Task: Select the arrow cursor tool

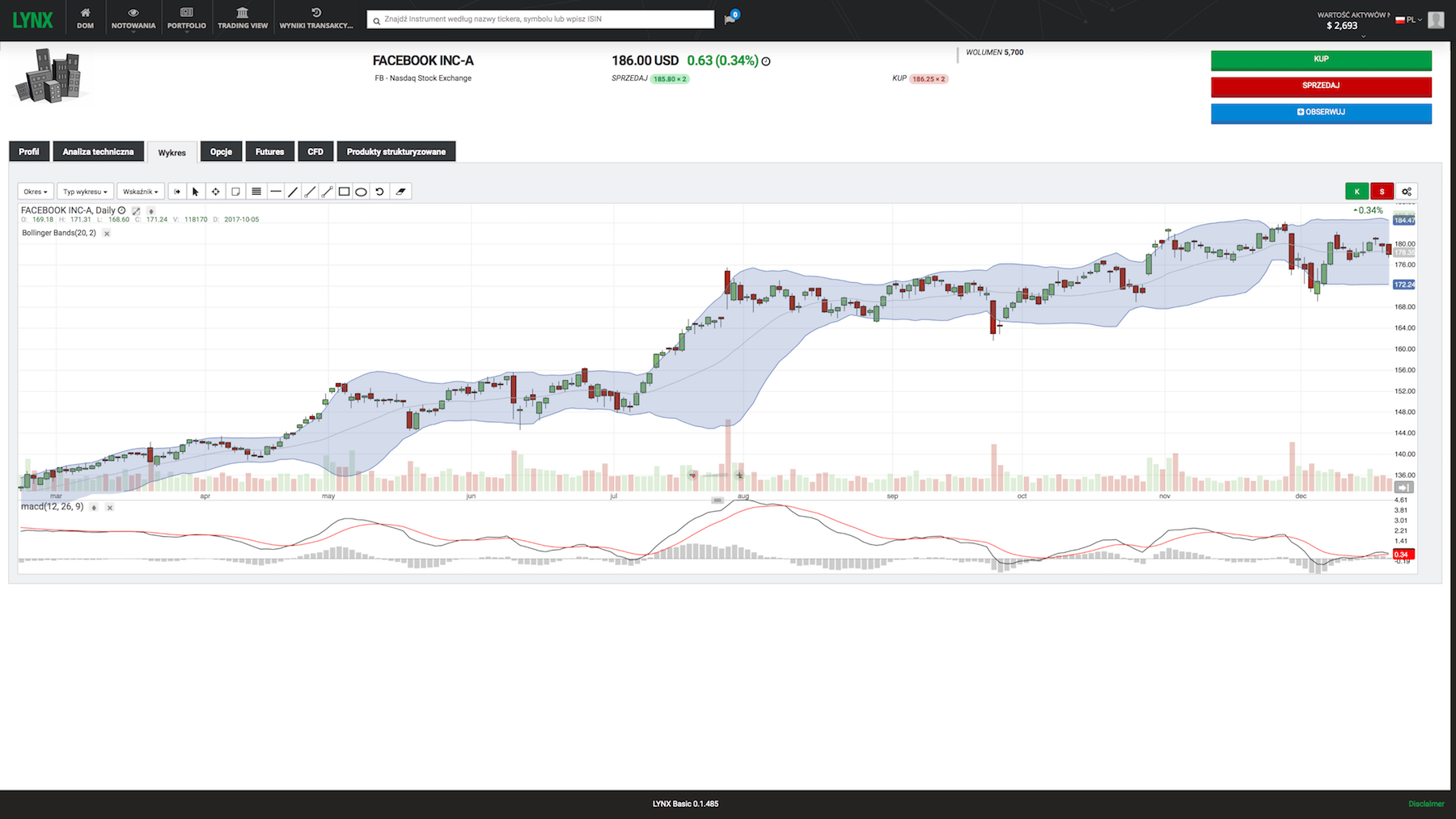Action: [195, 192]
